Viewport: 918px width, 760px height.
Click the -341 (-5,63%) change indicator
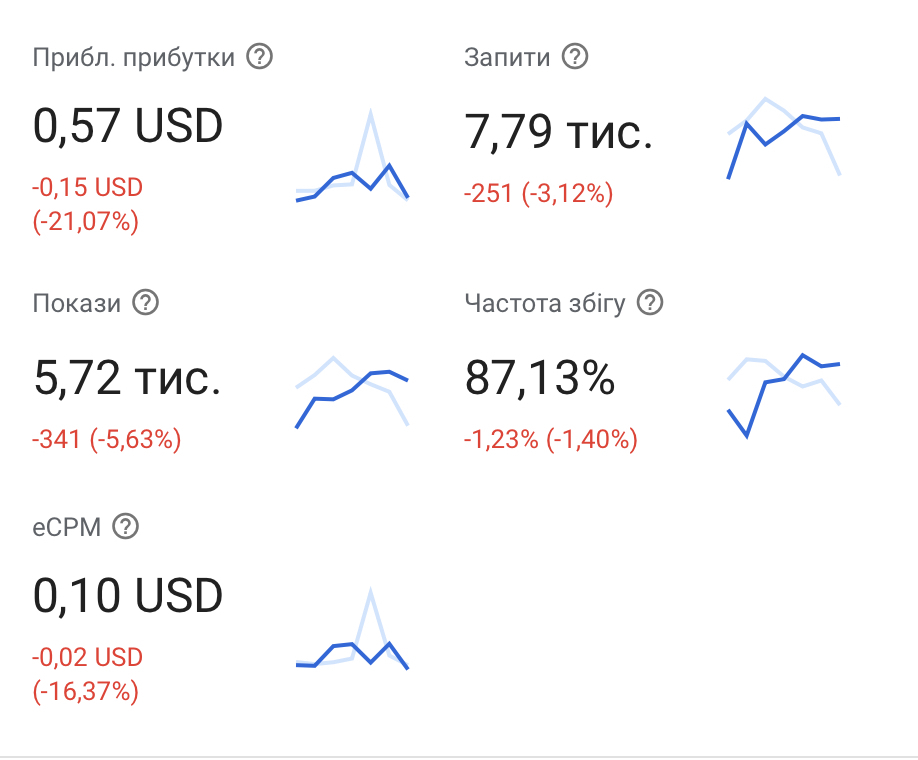pyautogui.click(x=107, y=439)
